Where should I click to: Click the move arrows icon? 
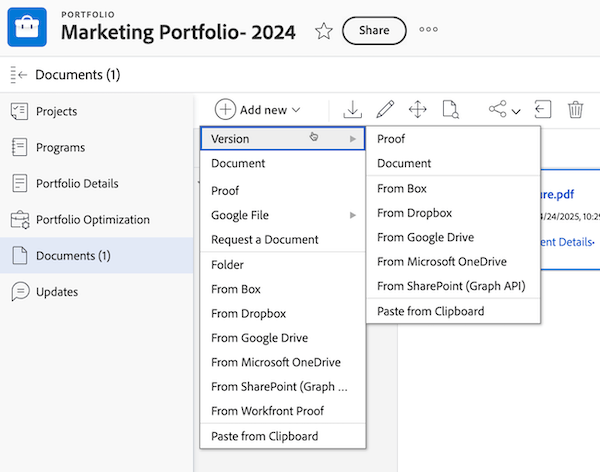(417, 110)
